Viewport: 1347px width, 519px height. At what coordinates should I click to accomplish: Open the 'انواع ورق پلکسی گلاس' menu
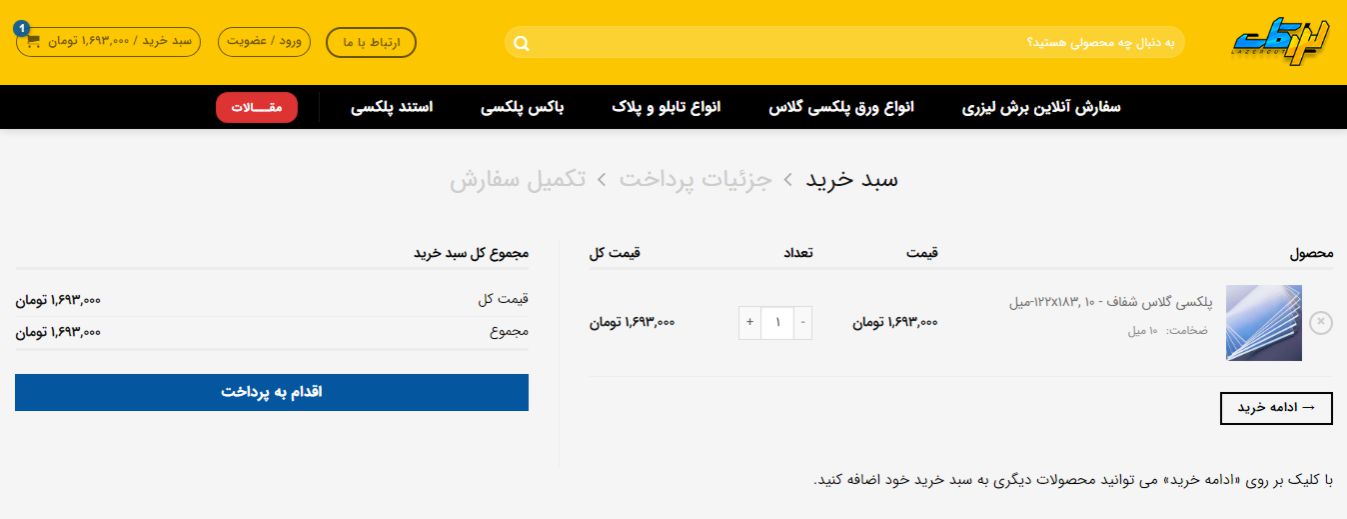click(x=841, y=107)
